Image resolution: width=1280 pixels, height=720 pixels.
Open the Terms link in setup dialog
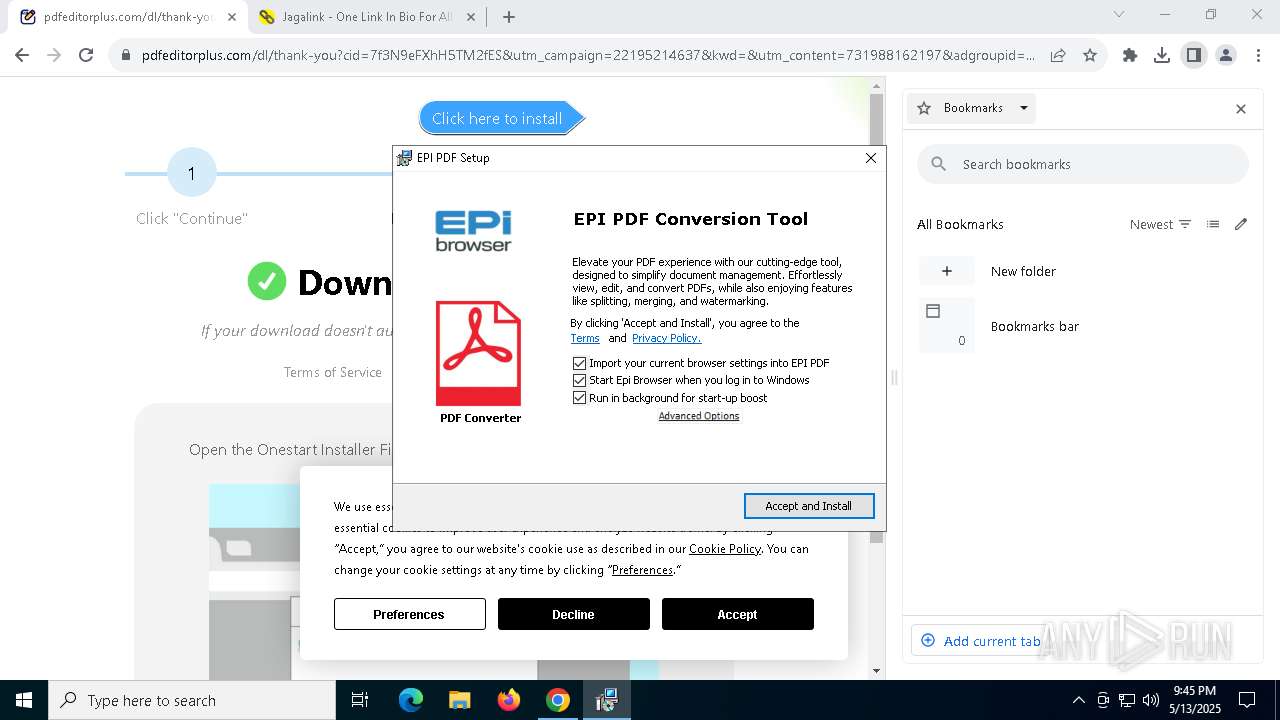point(585,338)
